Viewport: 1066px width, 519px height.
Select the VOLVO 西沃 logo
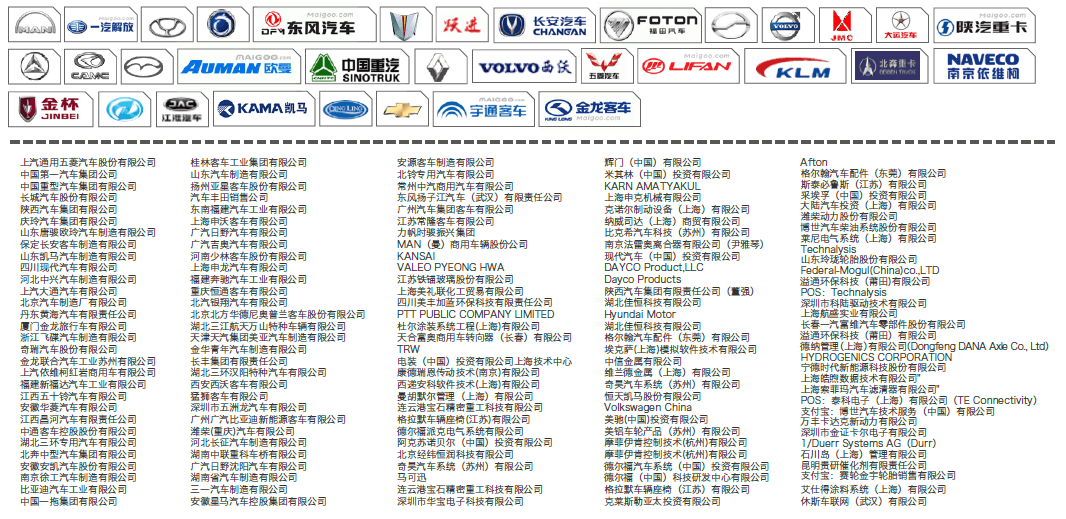click(523, 67)
